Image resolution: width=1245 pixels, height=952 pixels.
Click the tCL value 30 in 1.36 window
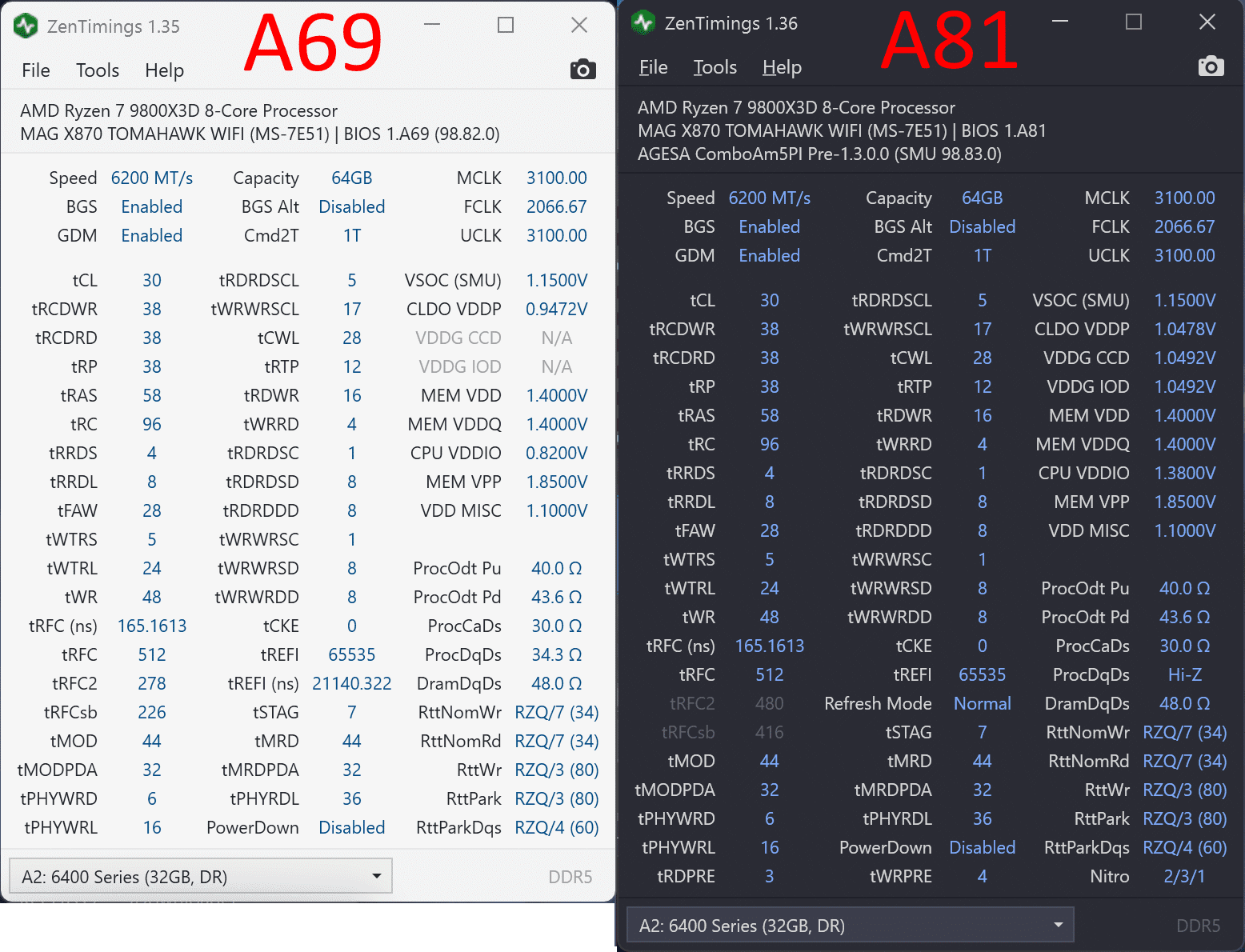click(770, 300)
